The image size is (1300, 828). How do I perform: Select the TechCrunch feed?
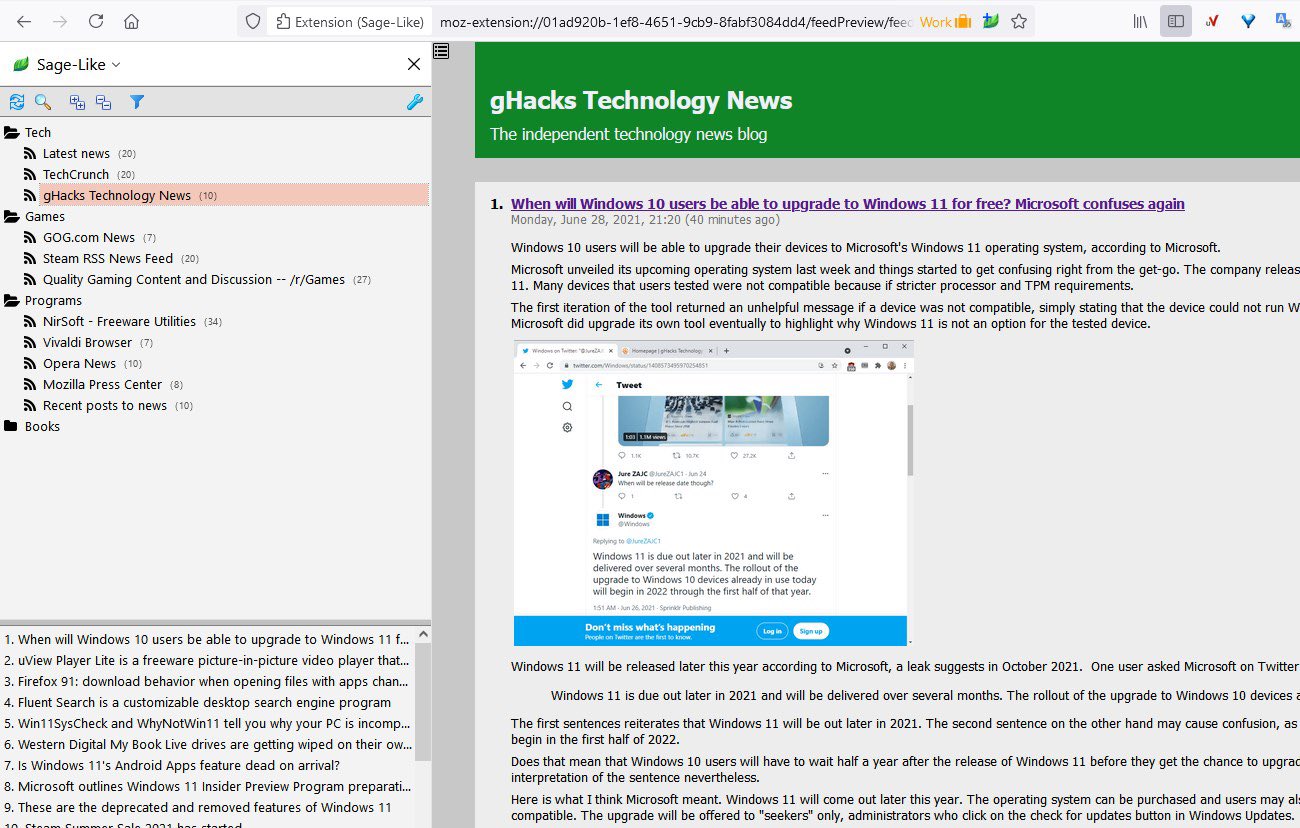click(x=76, y=174)
